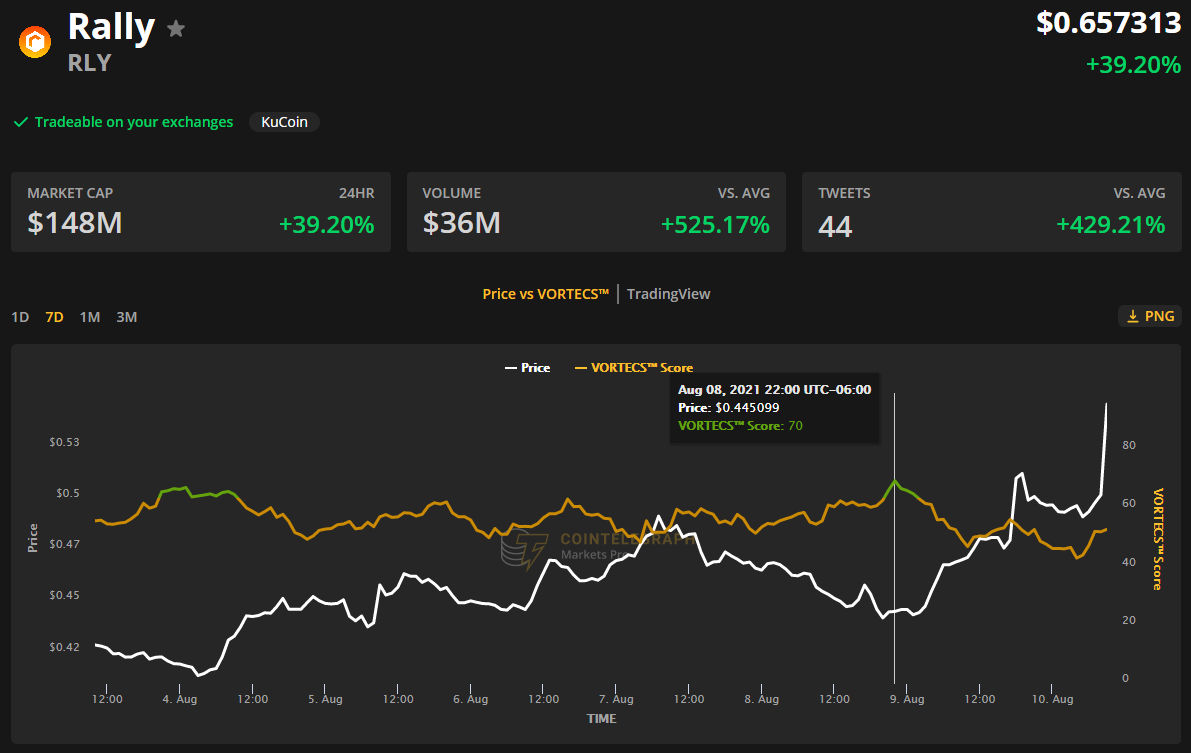The width and height of the screenshot is (1191, 753).
Task: Click the Market Cap $148M card
Action: (201, 212)
